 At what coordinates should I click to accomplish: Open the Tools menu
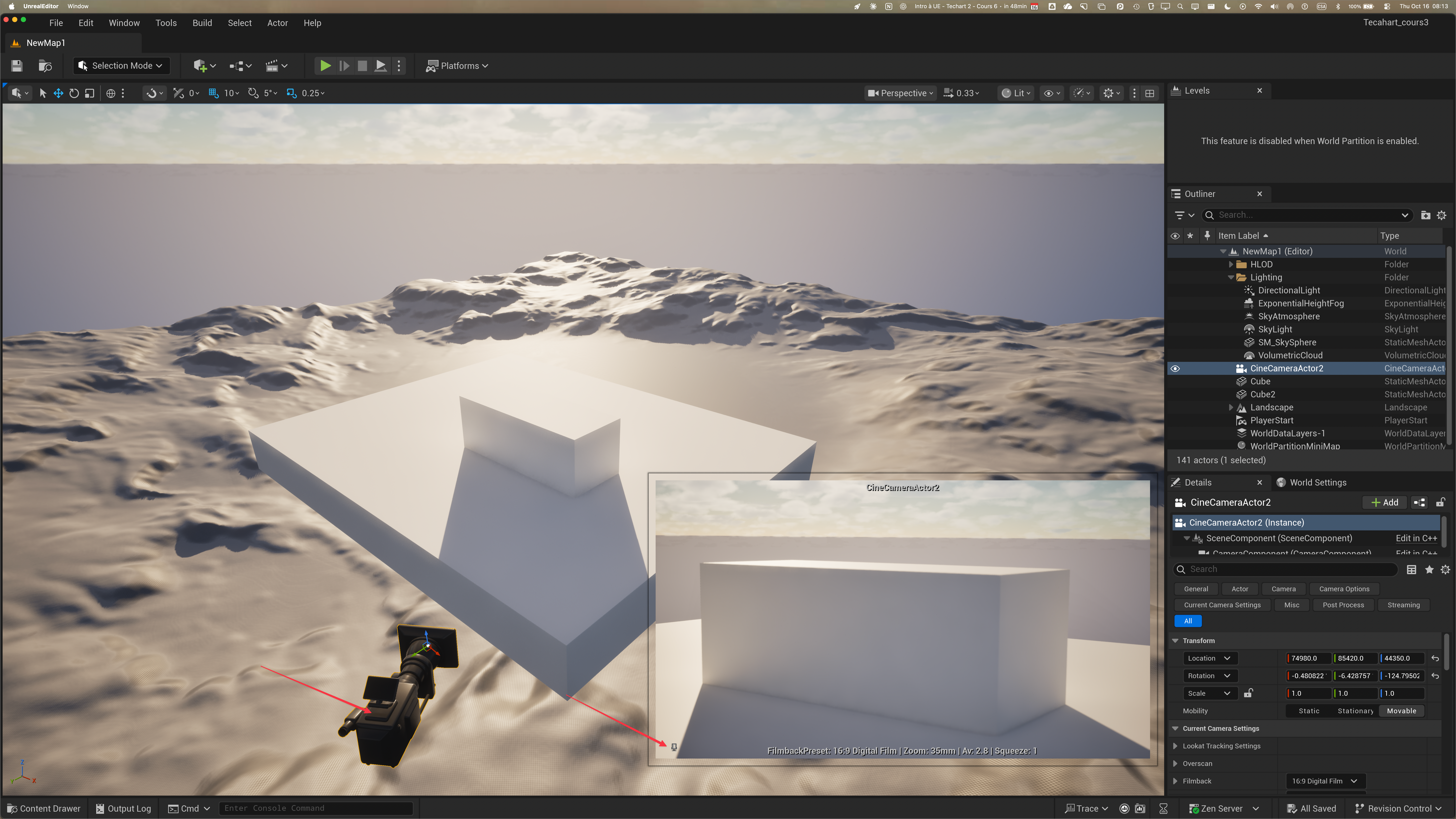[166, 23]
